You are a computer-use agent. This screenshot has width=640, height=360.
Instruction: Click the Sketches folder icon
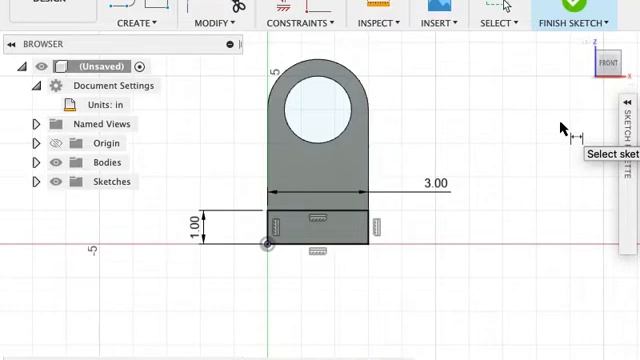click(76, 182)
